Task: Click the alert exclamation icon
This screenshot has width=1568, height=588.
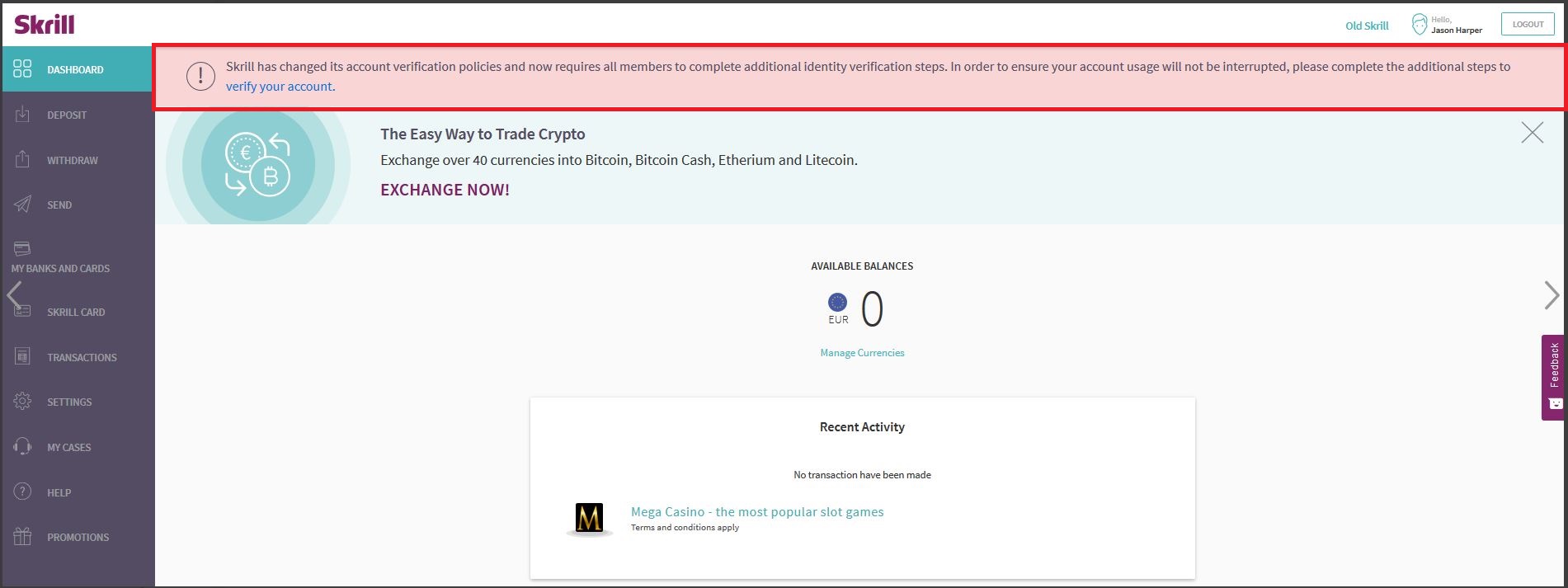Action: pyautogui.click(x=200, y=76)
